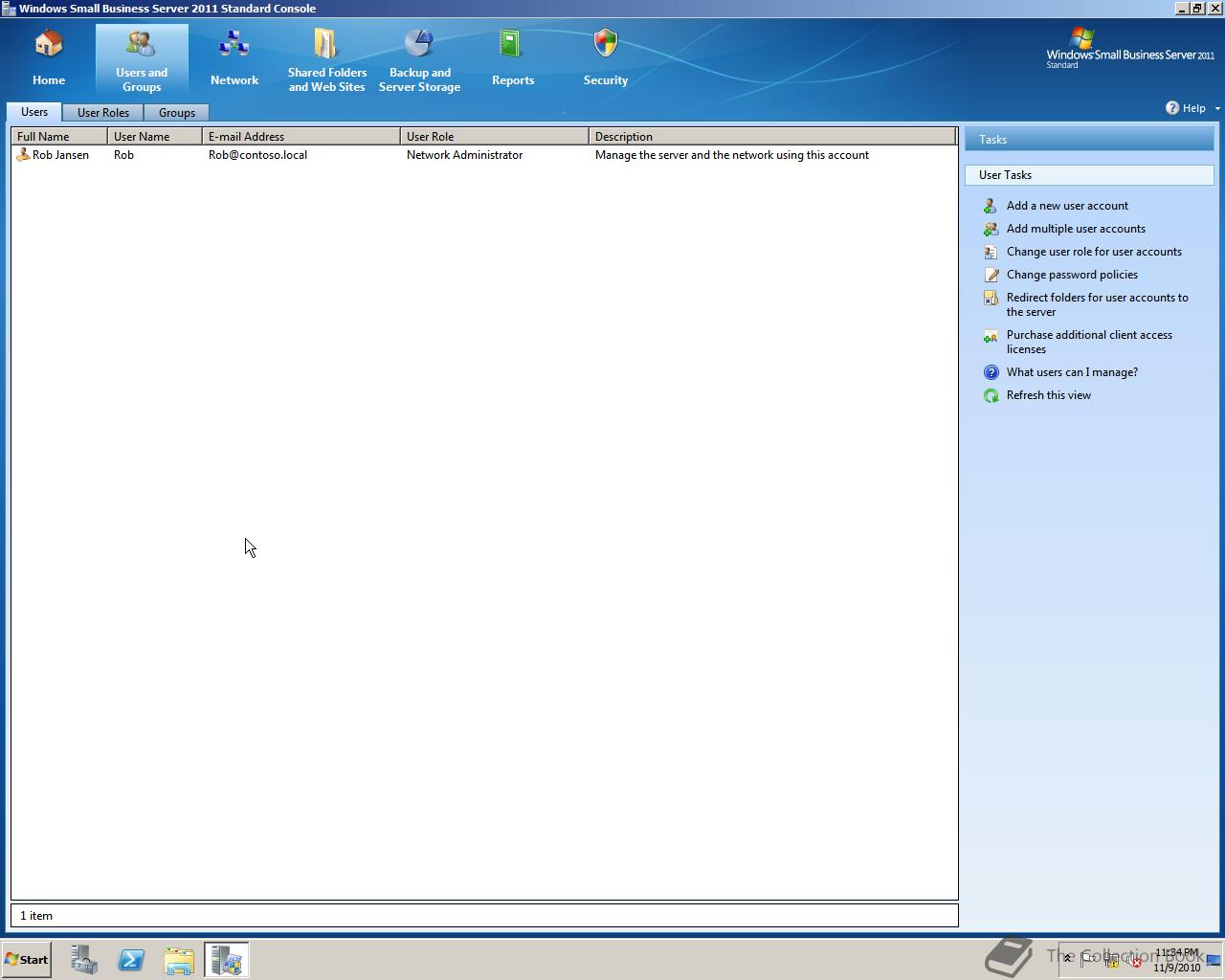1225x980 pixels.
Task: Sort by User Name column header
Action: point(155,137)
